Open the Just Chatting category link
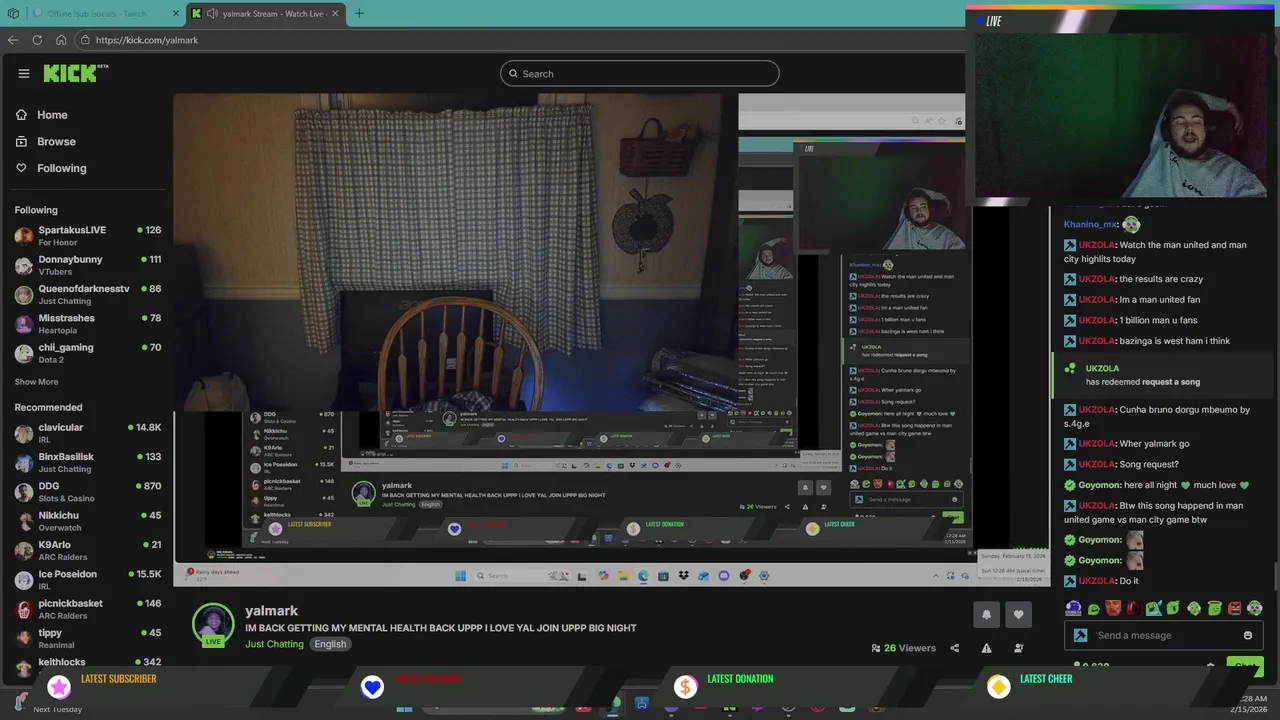 click(274, 644)
